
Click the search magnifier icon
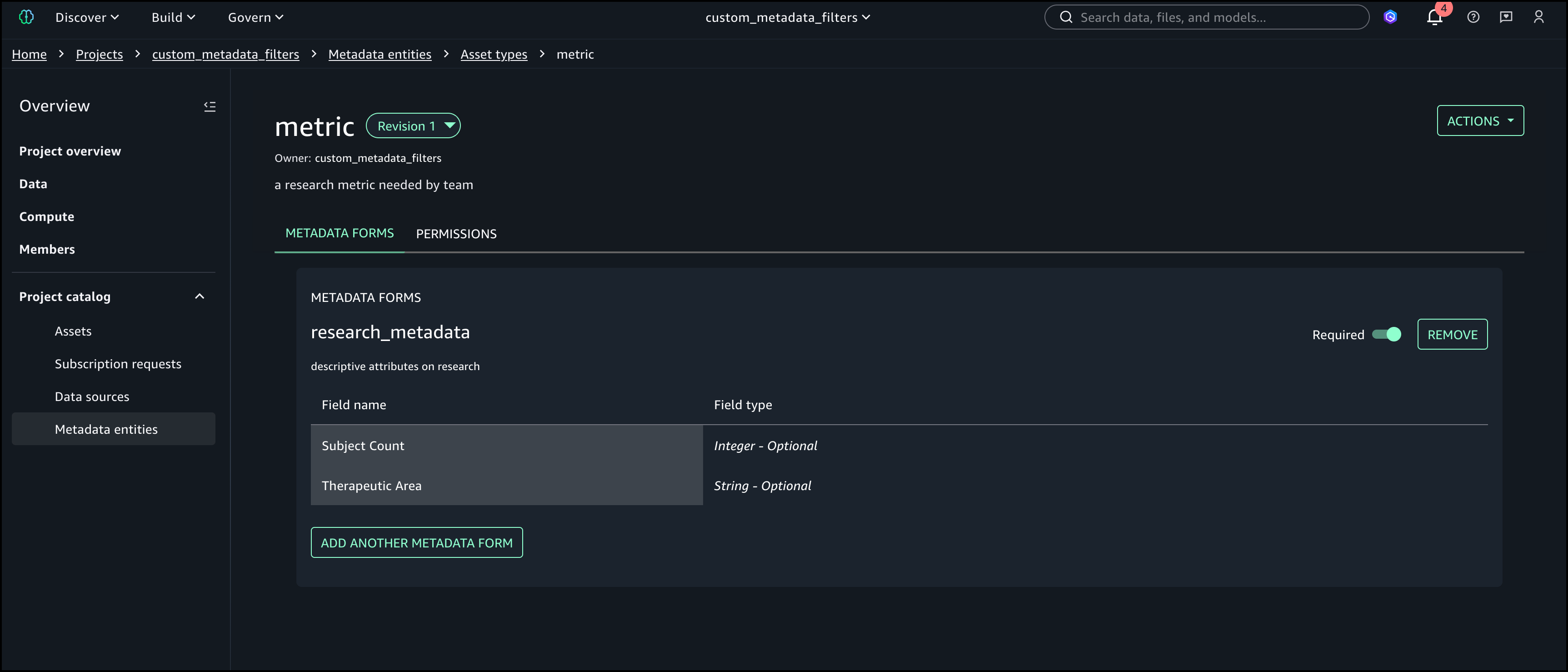pos(1066,17)
